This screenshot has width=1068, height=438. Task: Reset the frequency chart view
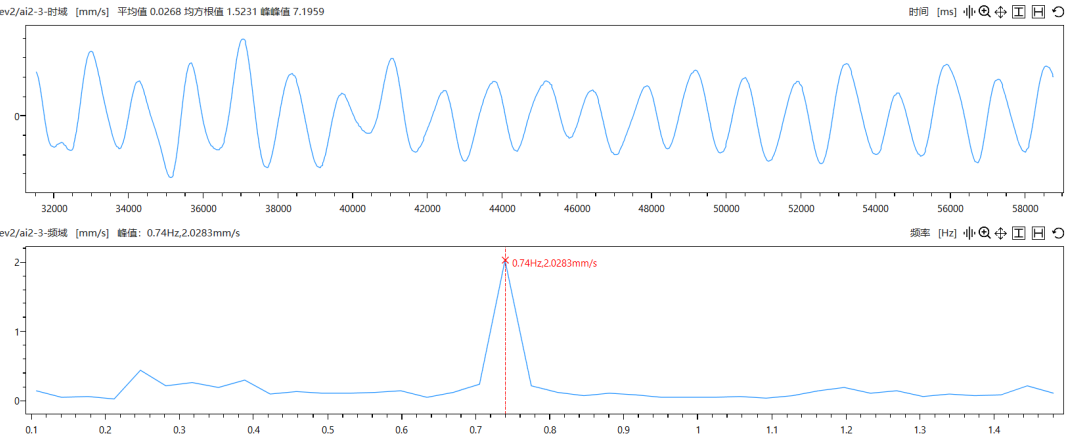[1058, 233]
